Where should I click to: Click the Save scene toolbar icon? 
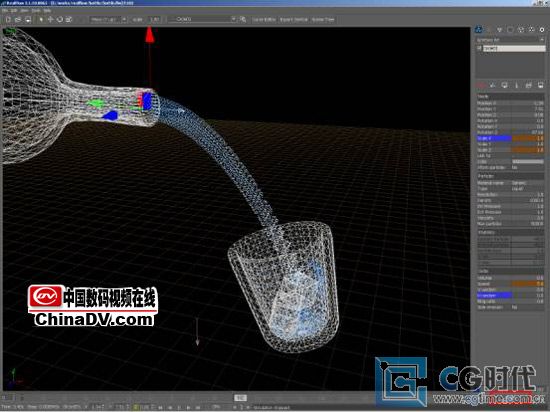point(28,19)
